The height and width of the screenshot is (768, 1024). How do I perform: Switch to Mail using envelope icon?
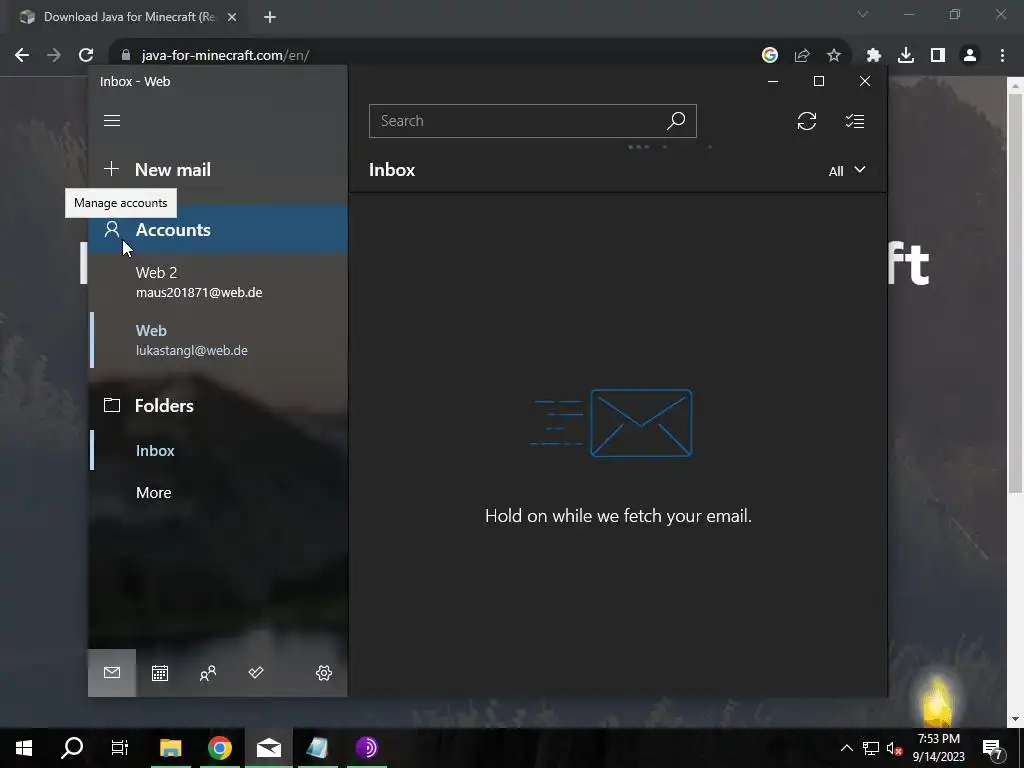click(112, 673)
